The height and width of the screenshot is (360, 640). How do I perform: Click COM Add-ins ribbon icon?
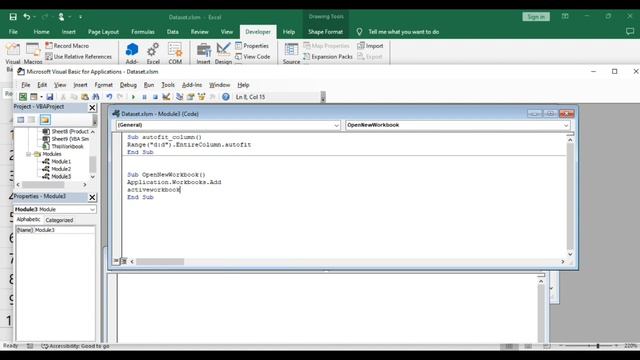click(x=175, y=50)
